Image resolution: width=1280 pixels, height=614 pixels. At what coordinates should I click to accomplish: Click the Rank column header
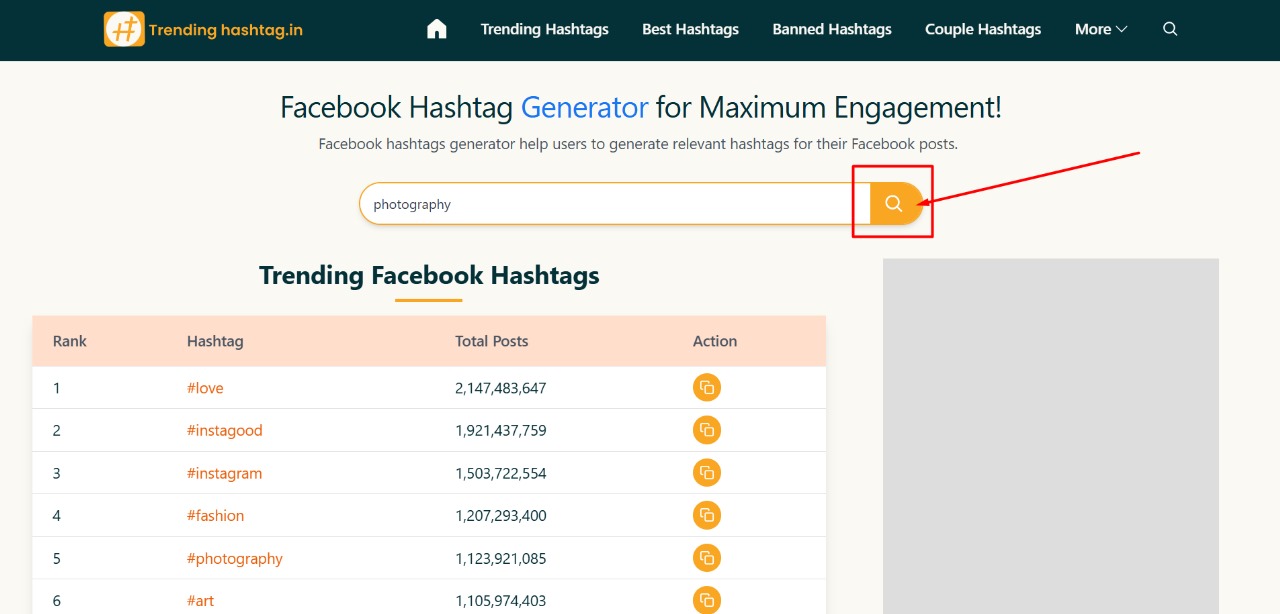(70, 341)
